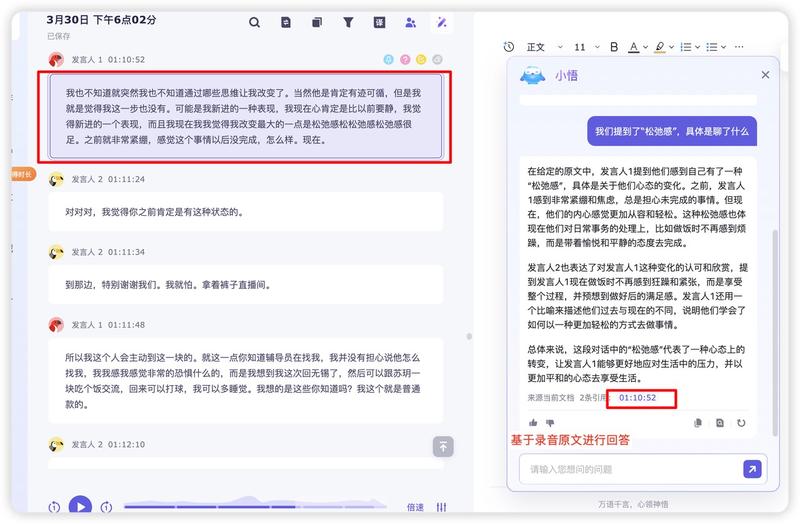Click the yellow checkmark to-do marker

421,60
